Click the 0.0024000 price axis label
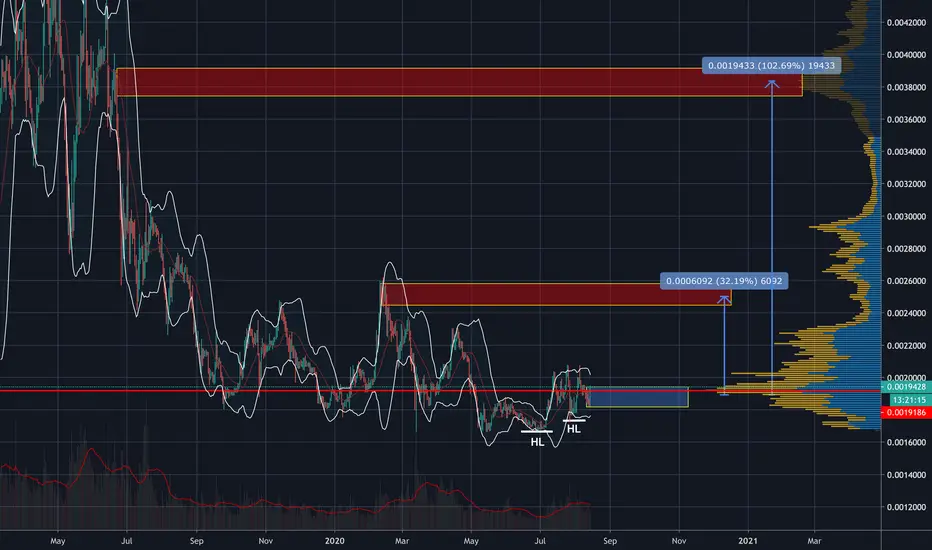The image size is (932, 550). 906,313
